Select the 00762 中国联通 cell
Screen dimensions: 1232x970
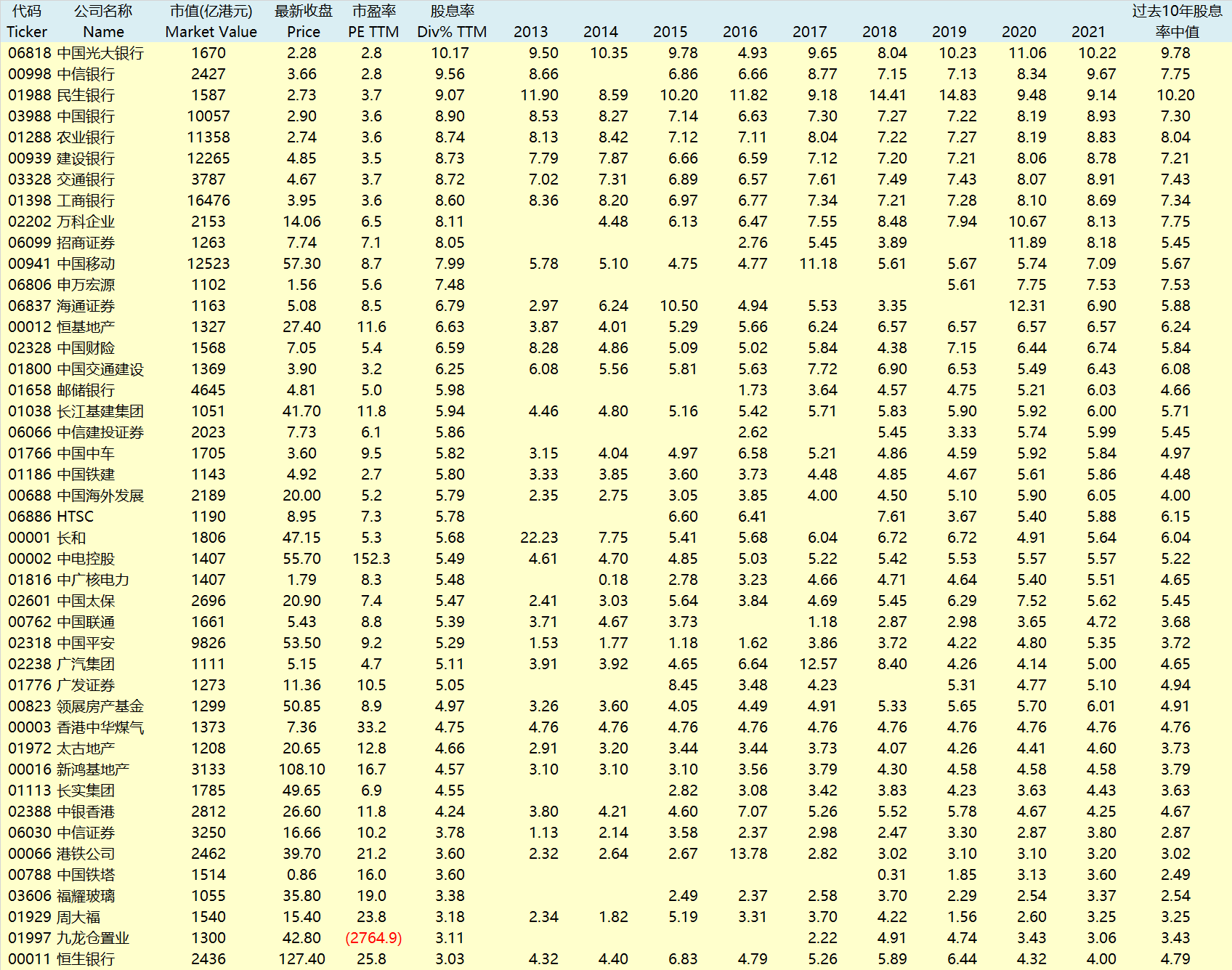[x=61, y=622]
